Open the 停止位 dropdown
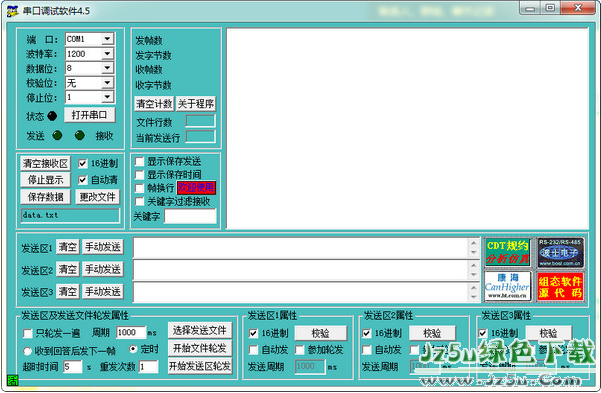The height and width of the screenshot is (393, 601). tap(107, 97)
